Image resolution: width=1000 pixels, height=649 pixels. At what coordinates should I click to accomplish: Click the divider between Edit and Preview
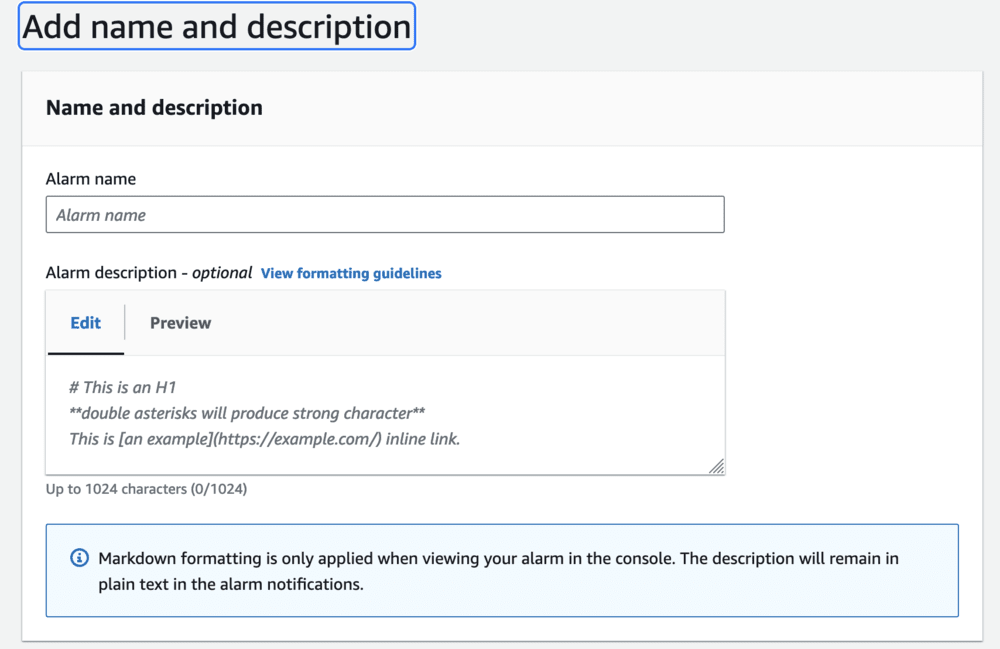click(125, 323)
